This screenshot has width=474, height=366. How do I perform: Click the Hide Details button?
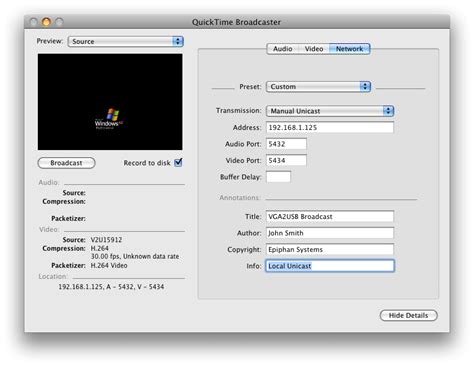(408, 315)
